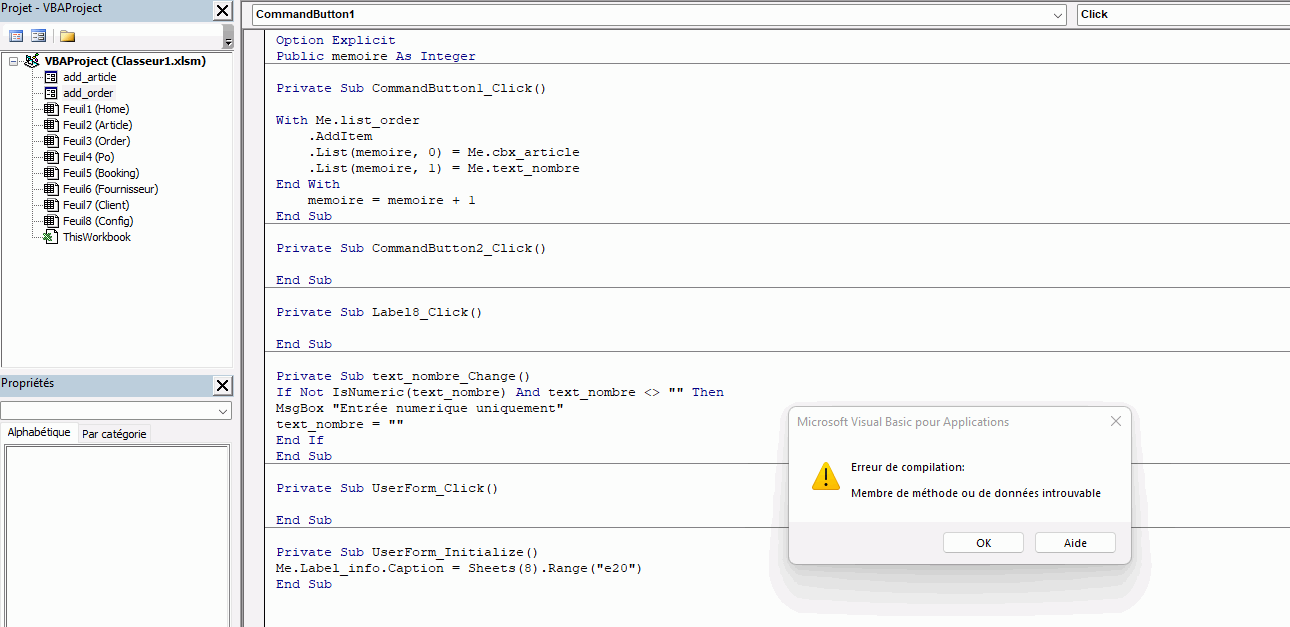The width and height of the screenshot is (1290, 627).
Task: Open the ThisWorkbook module
Action: [96, 237]
